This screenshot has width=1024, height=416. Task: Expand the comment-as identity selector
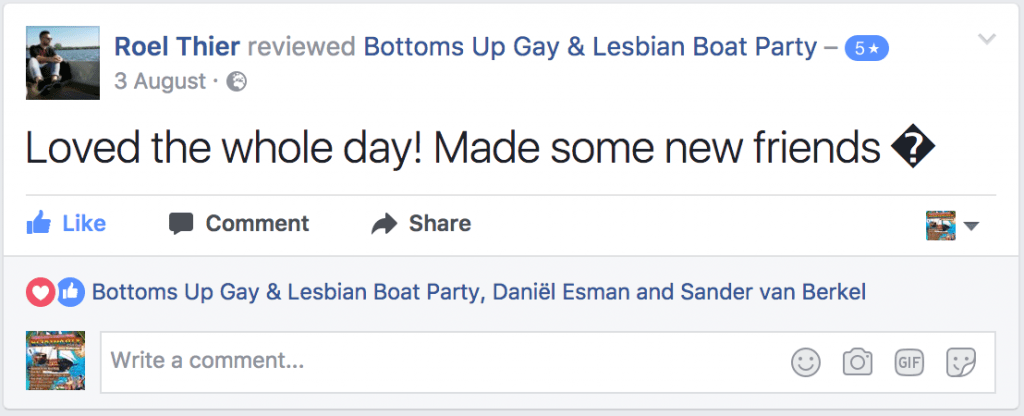pos(954,225)
